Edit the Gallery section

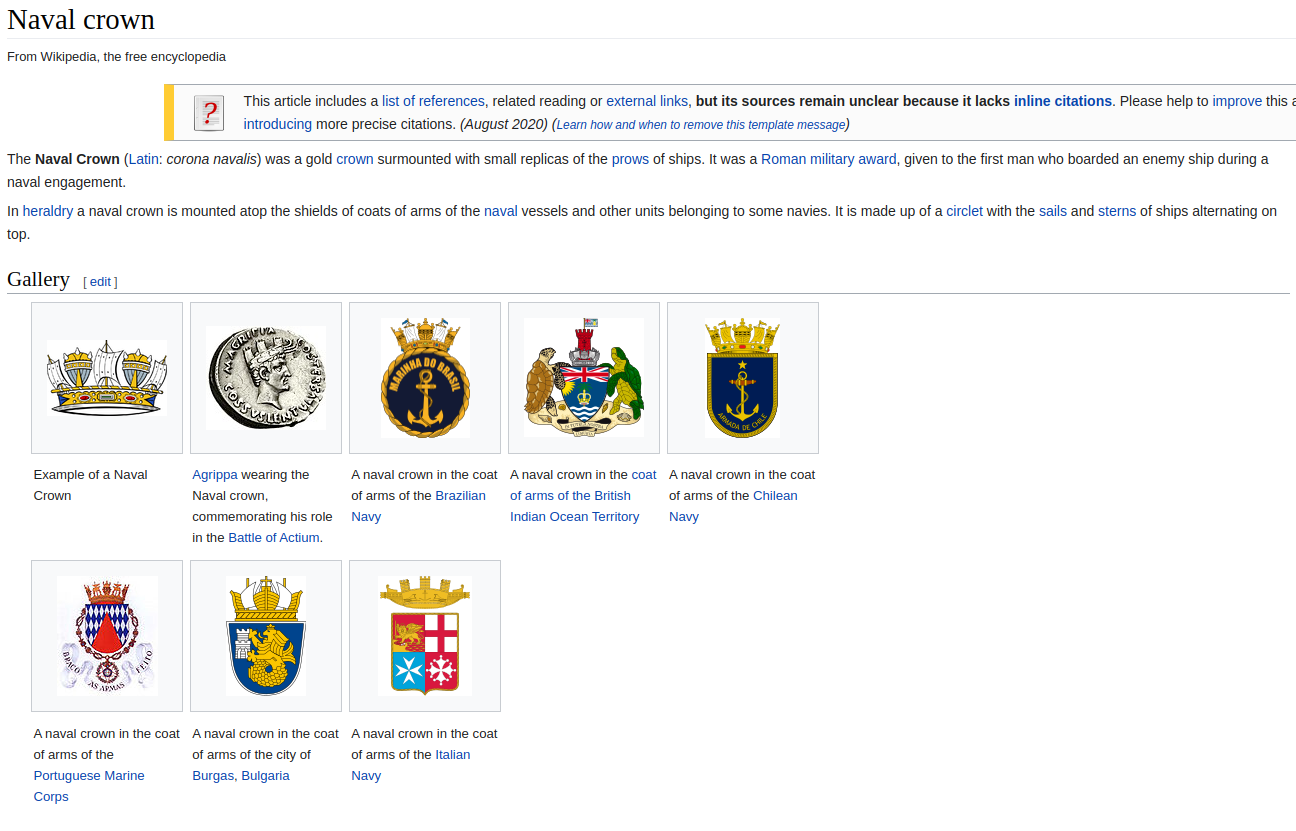click(100, 282)
